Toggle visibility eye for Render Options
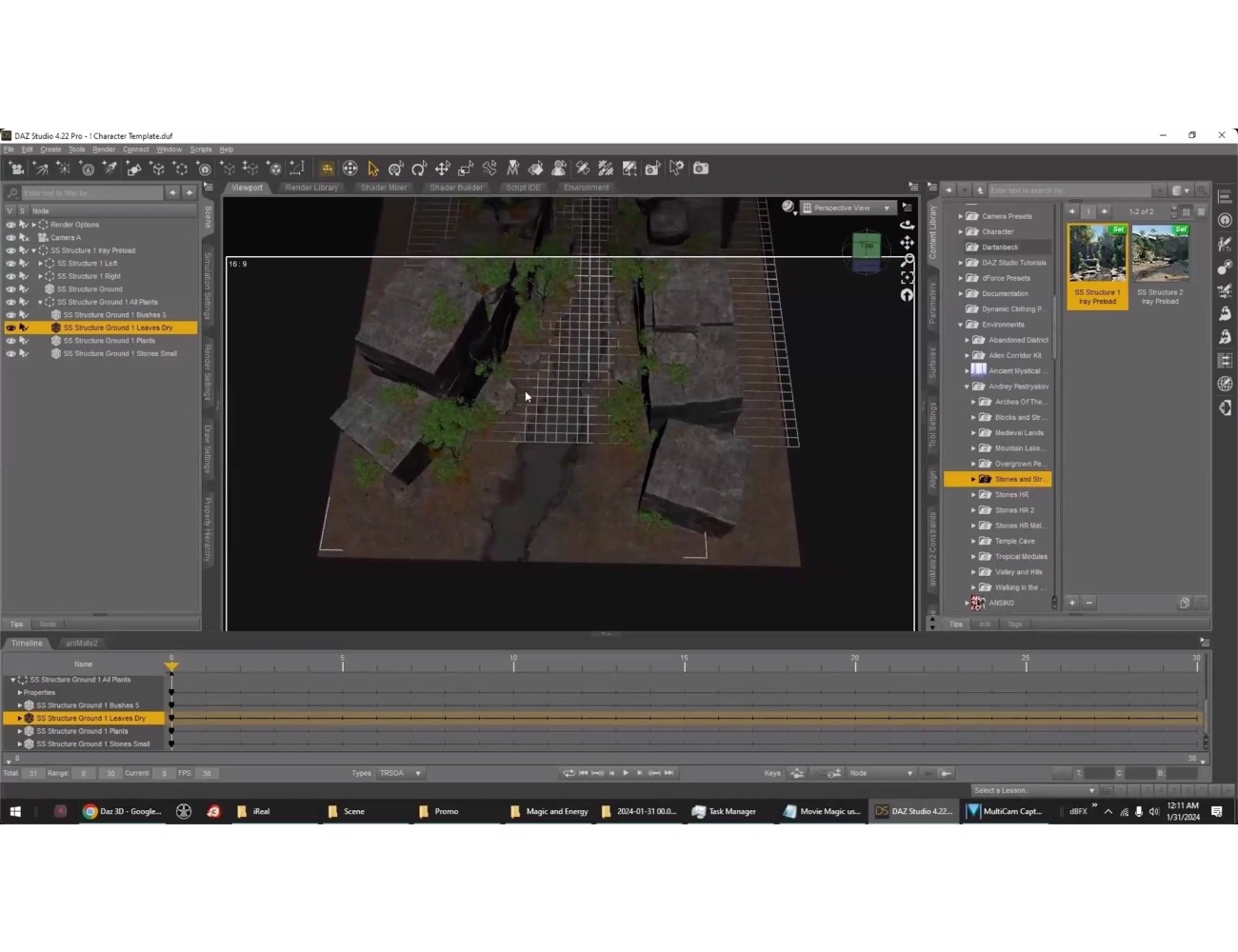Viewport: 1238px width, 952px height. [x=10, y=225]
